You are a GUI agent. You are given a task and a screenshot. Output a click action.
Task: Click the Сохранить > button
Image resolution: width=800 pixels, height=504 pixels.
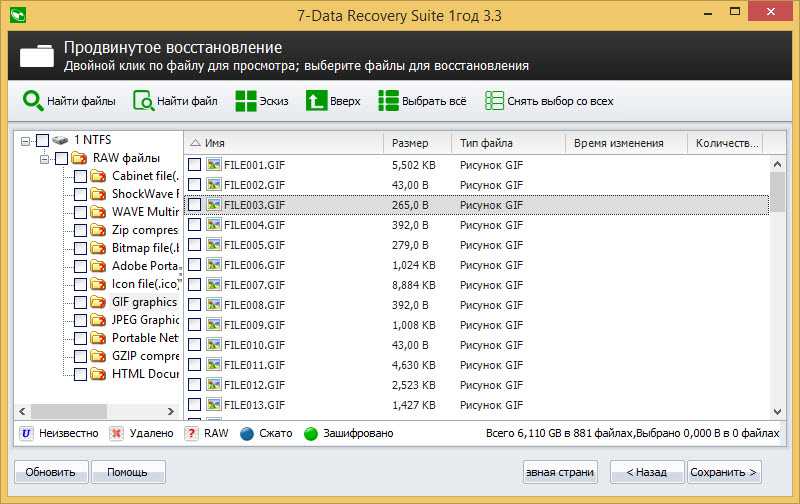point(724,472)
